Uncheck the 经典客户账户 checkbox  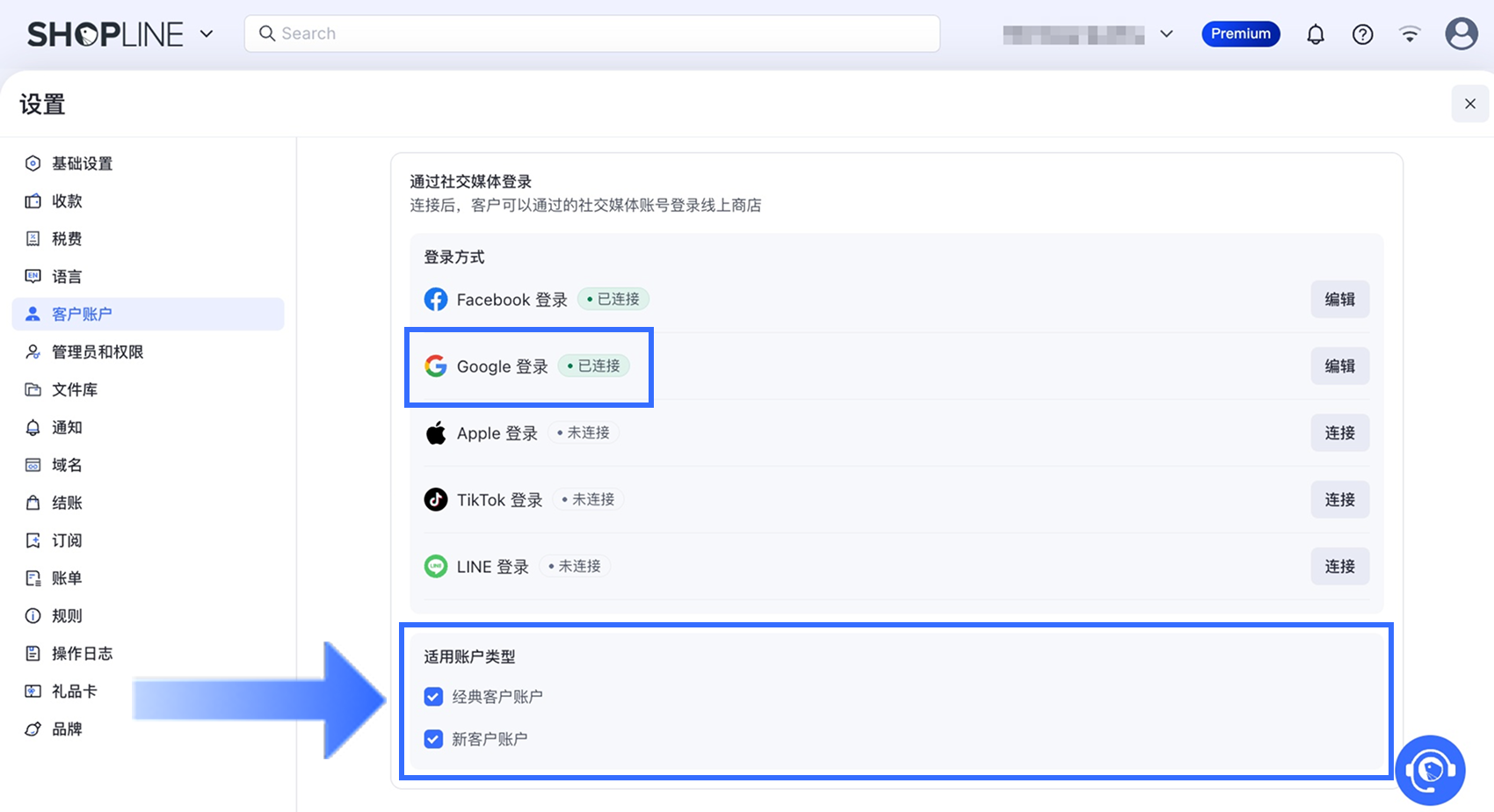tap(433, 697)
